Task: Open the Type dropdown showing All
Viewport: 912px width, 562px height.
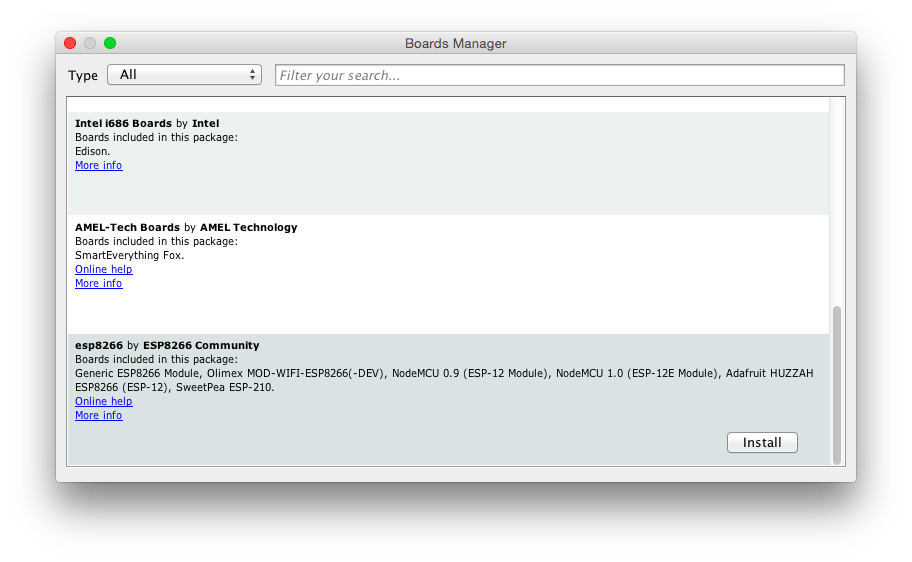Action: [184, 75]
